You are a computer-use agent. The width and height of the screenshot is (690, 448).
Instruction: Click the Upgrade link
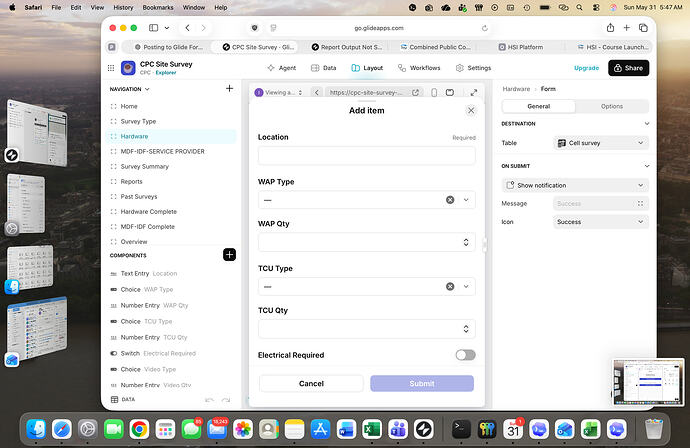tap(586, 68)
